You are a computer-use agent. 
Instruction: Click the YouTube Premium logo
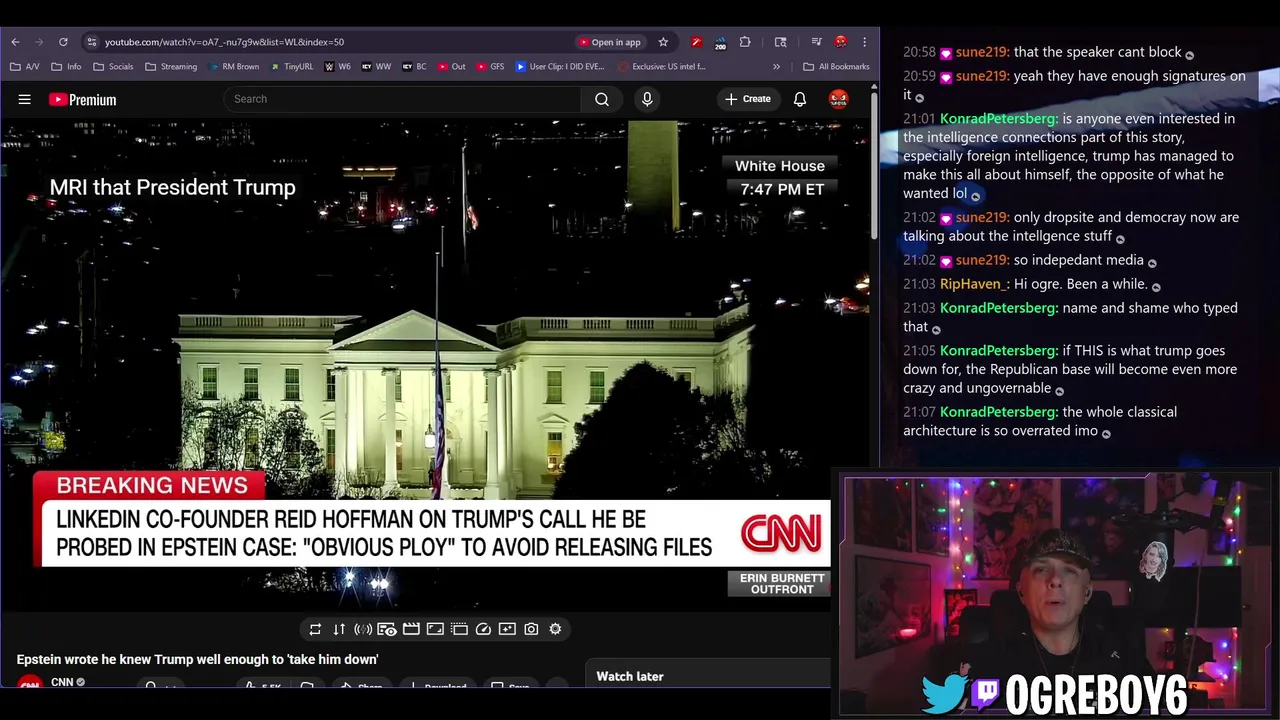point(82,99)
